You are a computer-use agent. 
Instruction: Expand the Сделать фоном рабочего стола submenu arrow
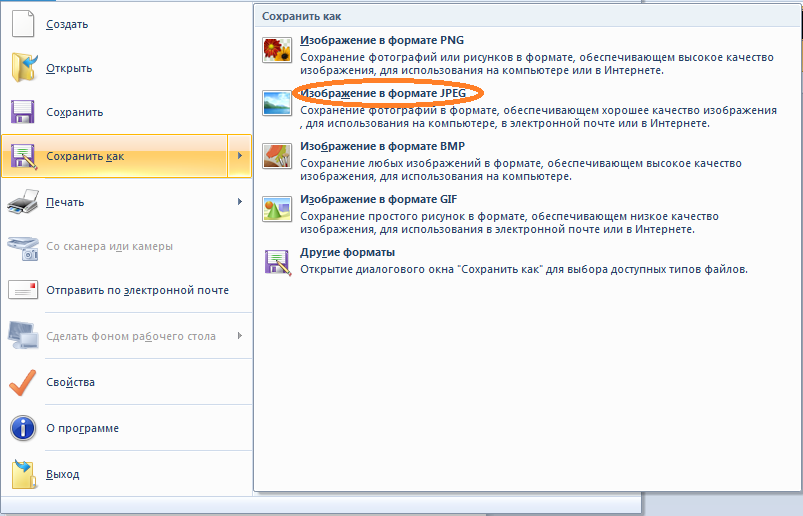tap(240, 336)
